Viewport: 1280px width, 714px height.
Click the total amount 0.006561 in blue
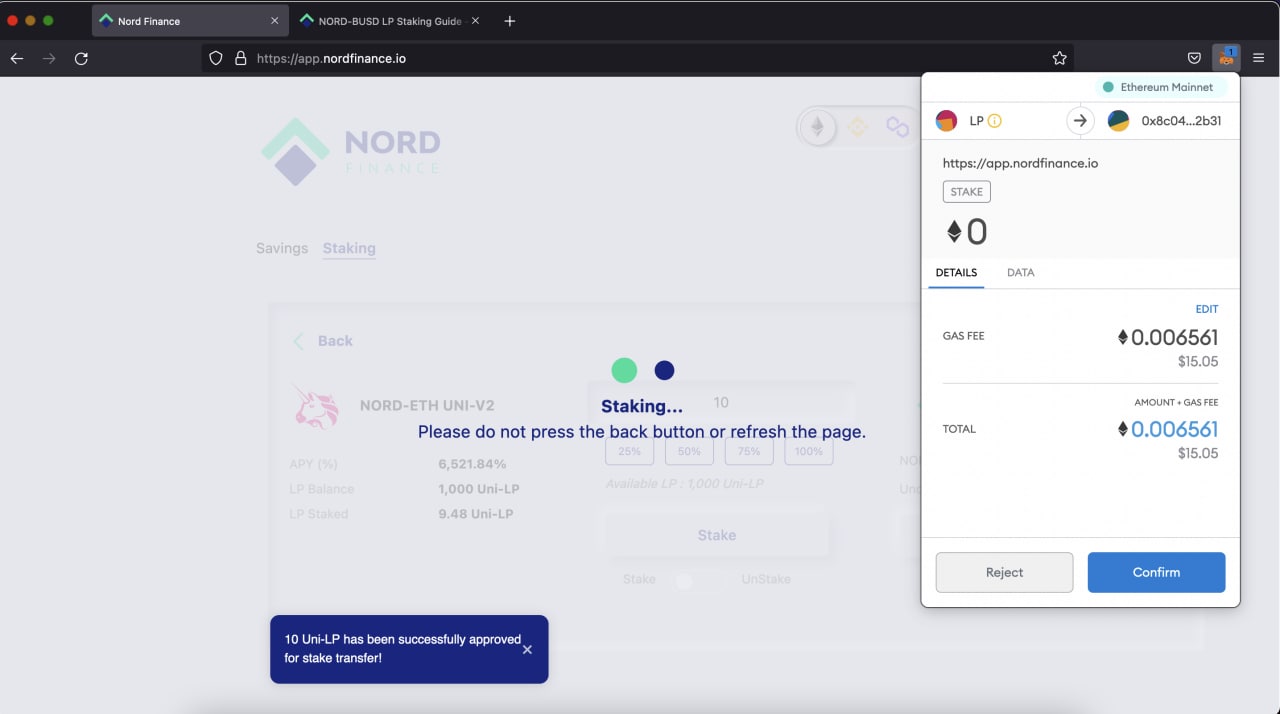pos(1168,429)
